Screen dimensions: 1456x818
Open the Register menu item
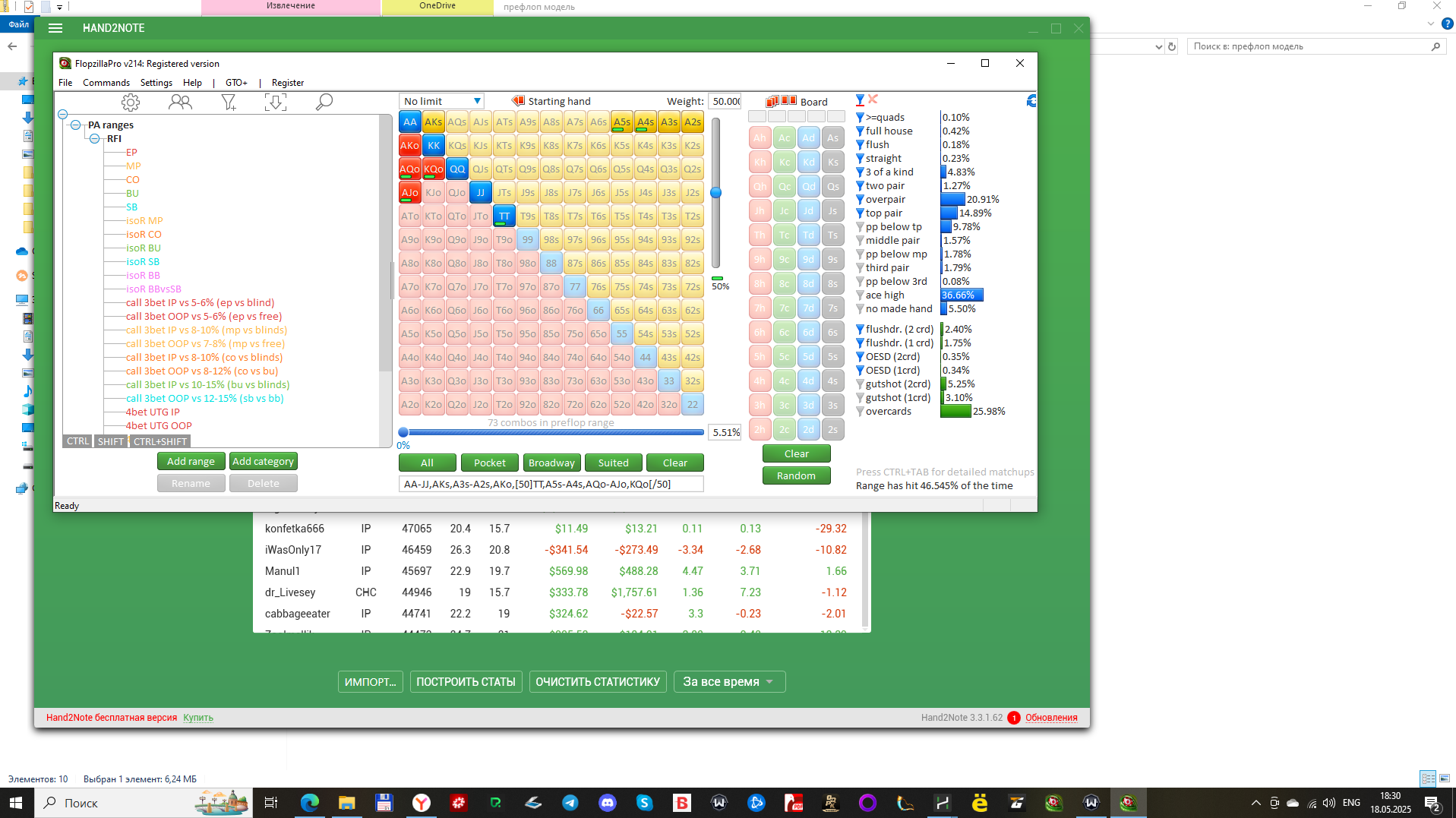point(288,83)
